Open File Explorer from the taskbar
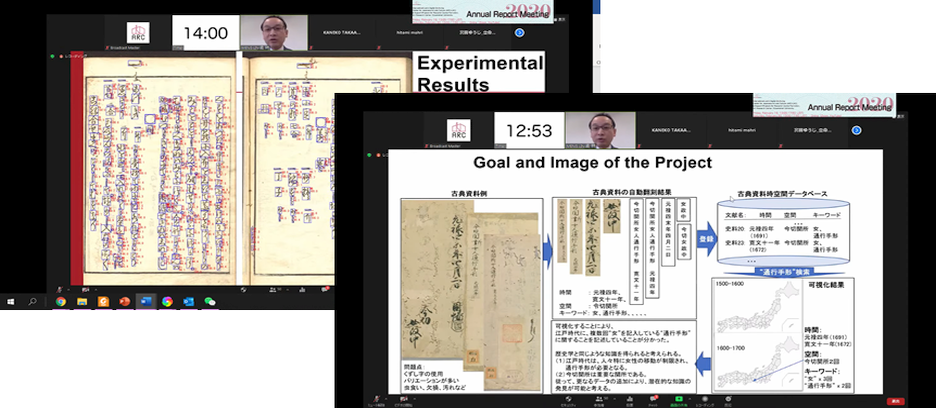Screen dimensions: 936x408 [x=82, y=302]
